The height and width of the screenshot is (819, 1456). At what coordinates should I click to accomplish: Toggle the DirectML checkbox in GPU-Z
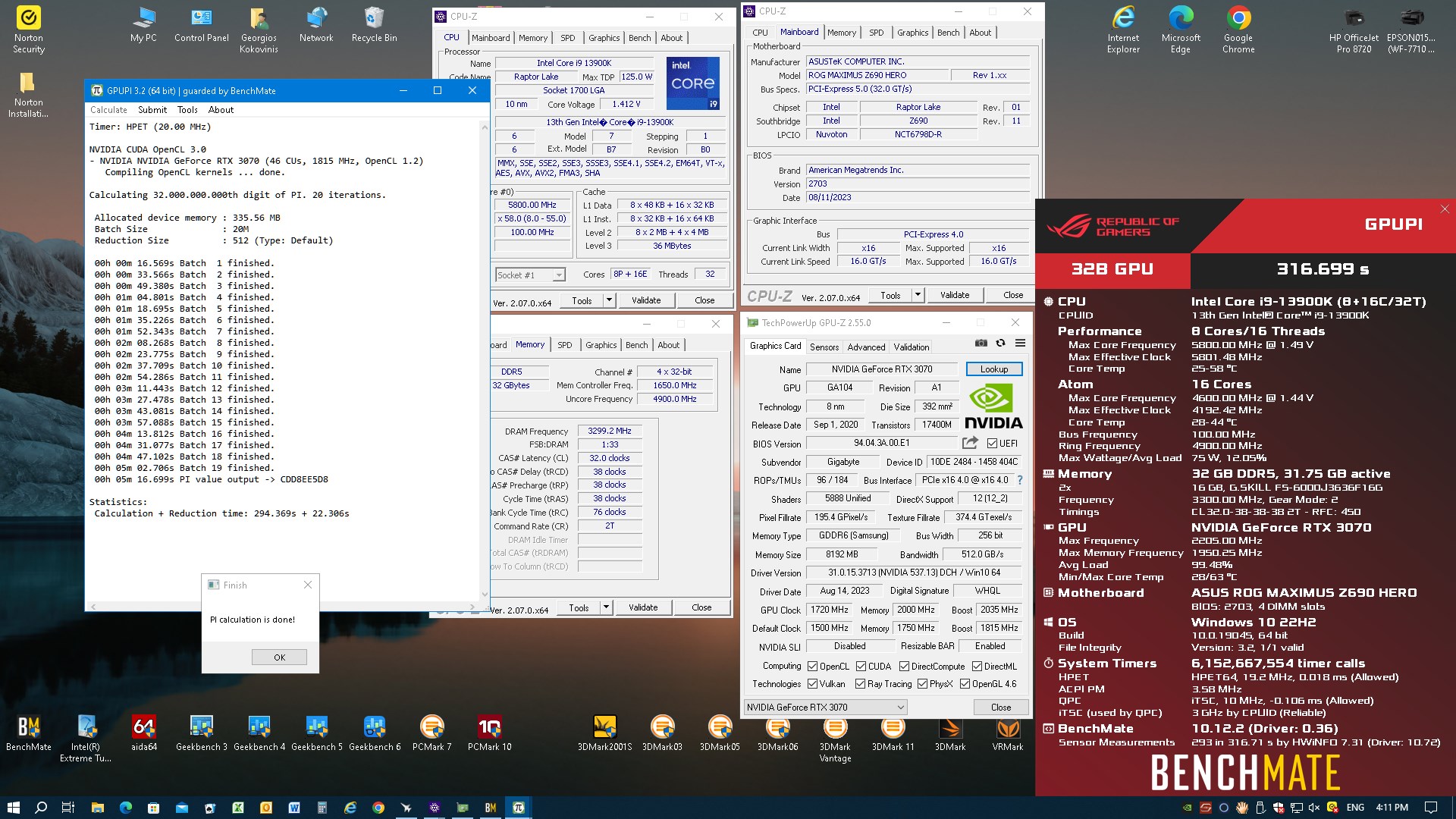(977, 667)
